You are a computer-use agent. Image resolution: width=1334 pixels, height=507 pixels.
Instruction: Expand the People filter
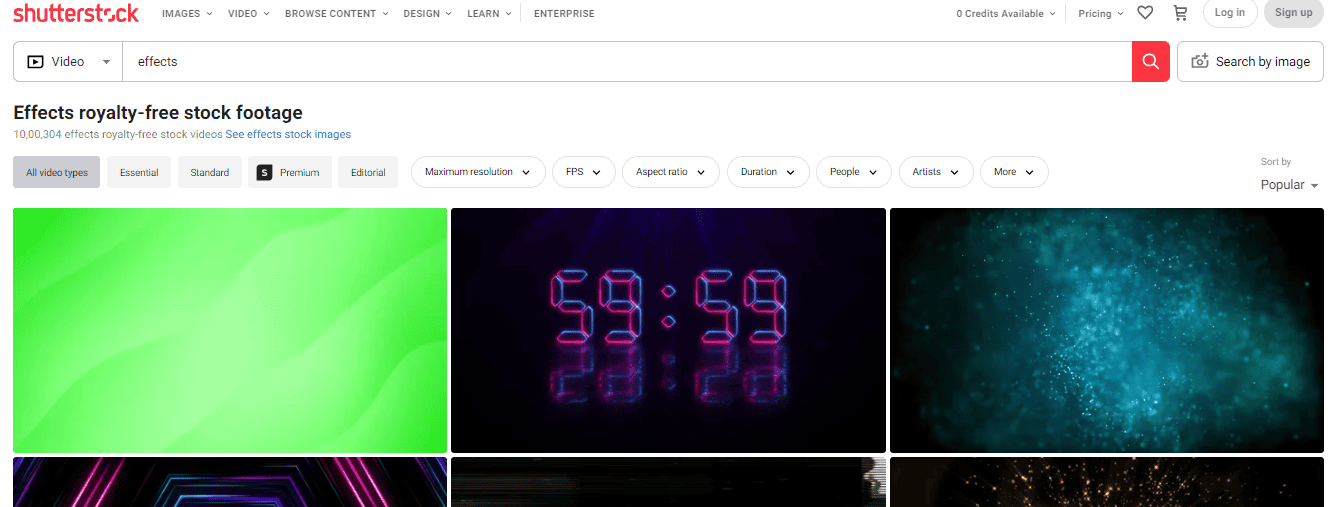(854, 172)
